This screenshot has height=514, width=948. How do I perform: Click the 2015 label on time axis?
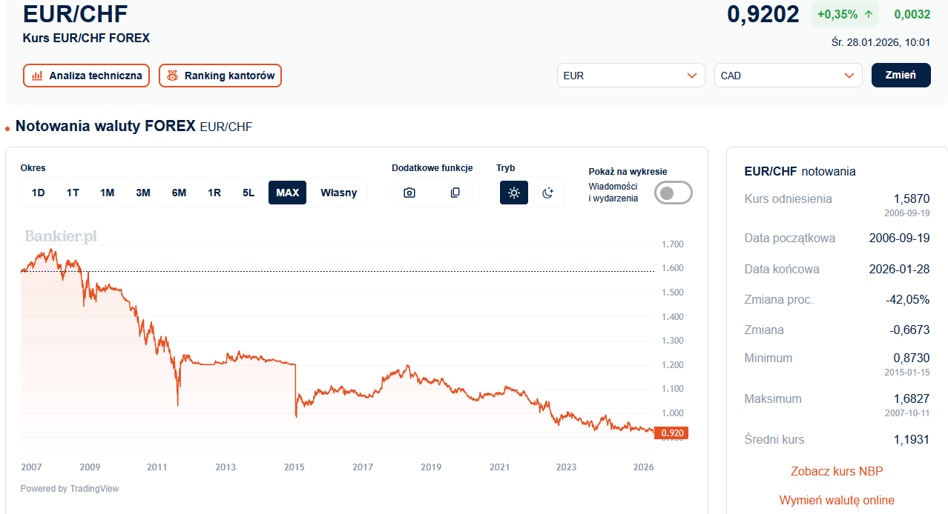point(294,467)
